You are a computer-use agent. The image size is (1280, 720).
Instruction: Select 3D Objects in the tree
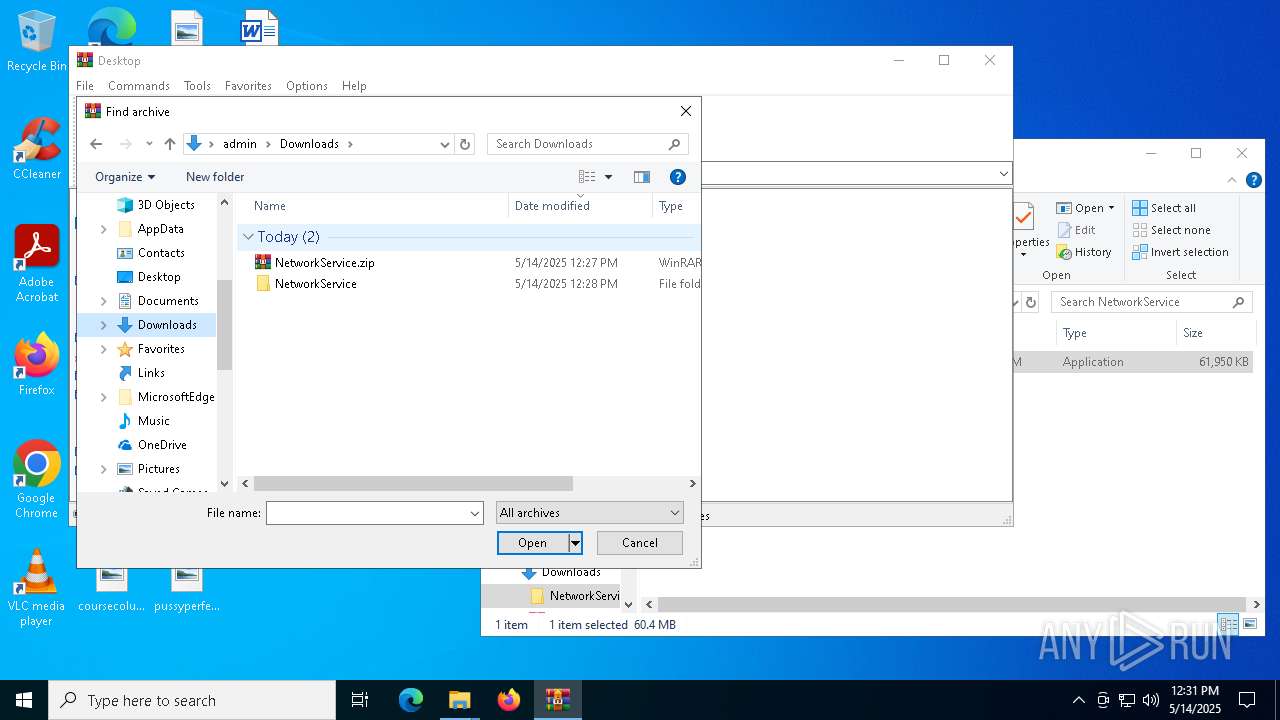tap(165, 205)
